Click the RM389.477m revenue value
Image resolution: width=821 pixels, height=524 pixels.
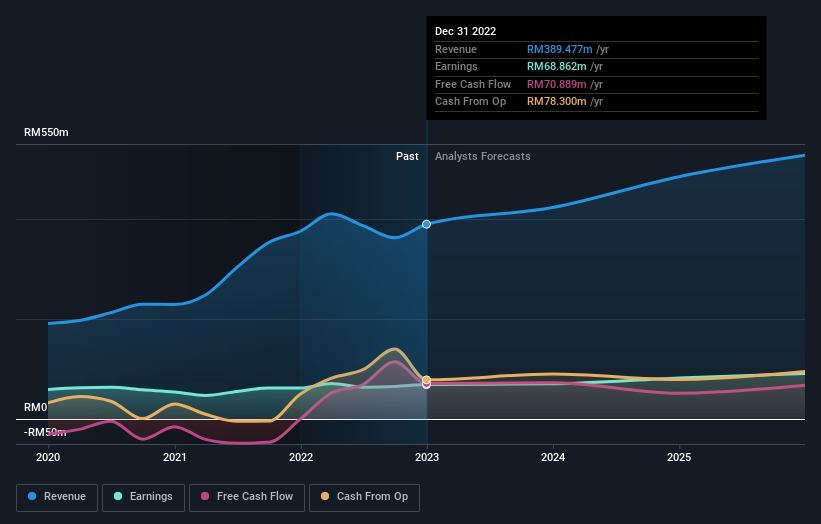(560, 49)
